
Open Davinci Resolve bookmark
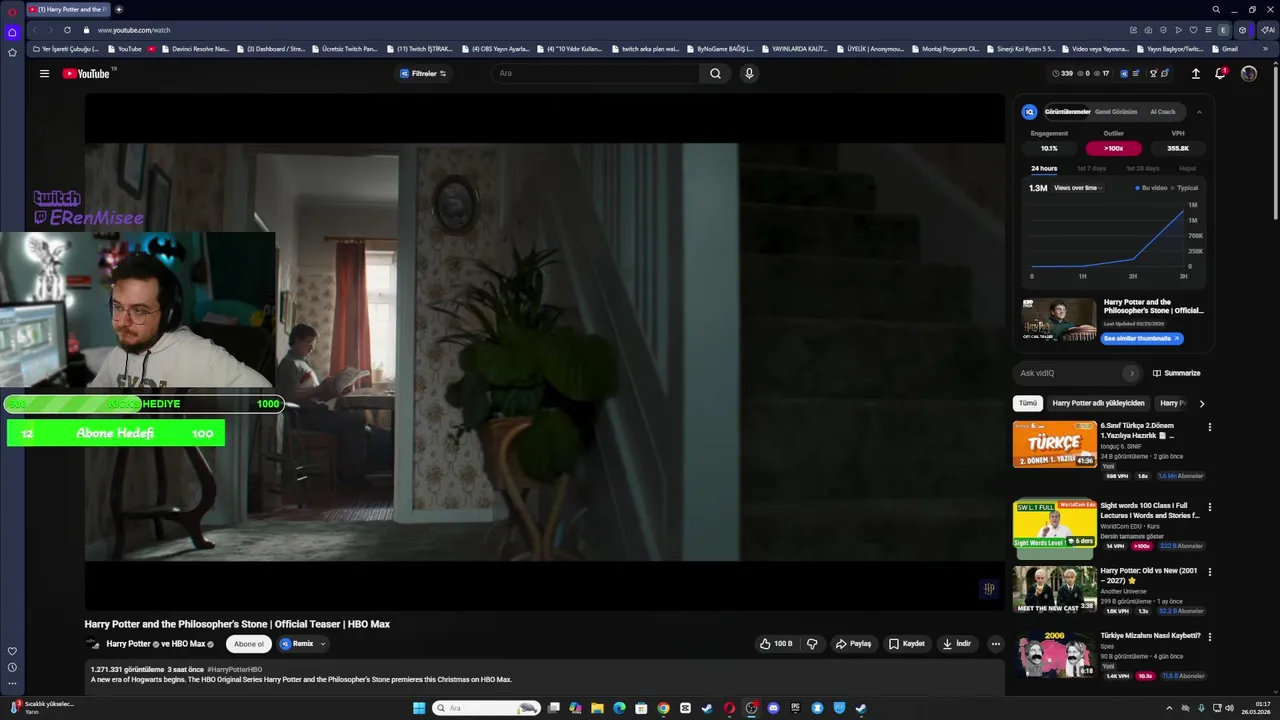(x=195, y=48)
